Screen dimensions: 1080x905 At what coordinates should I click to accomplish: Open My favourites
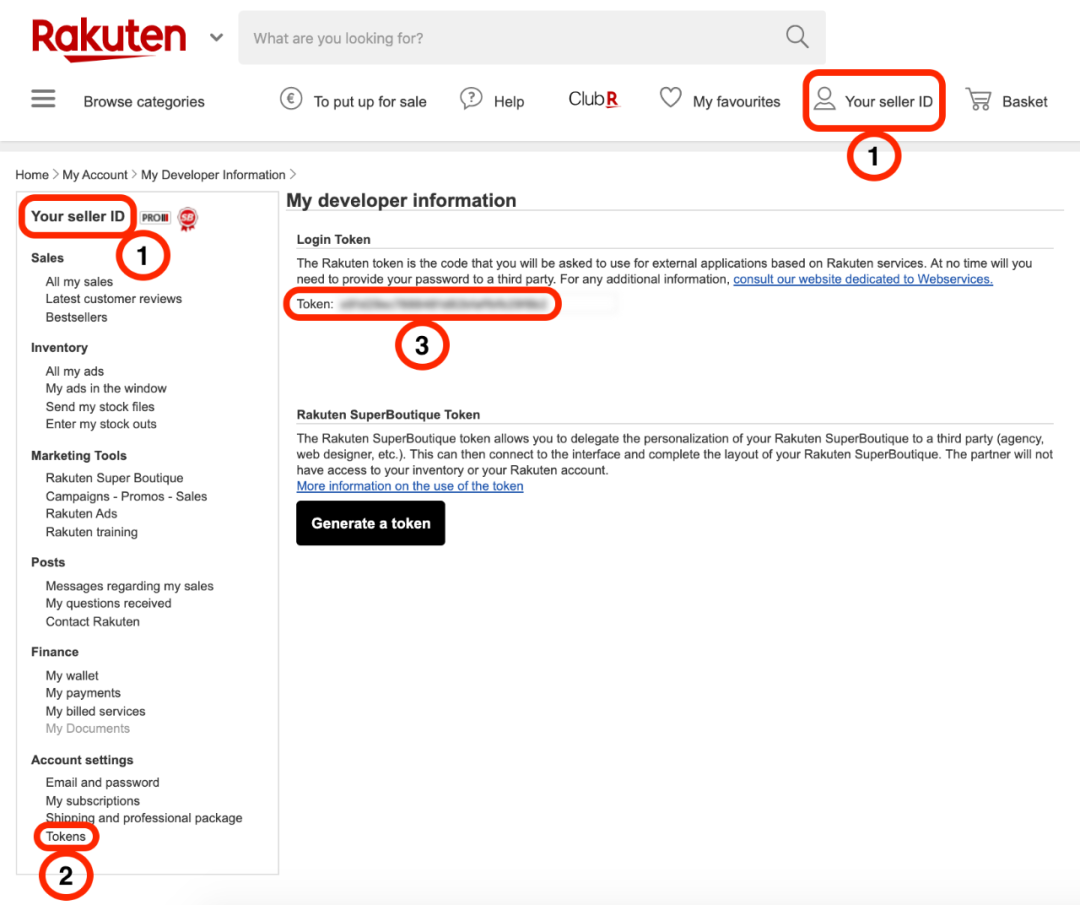[x=736, y=102]
